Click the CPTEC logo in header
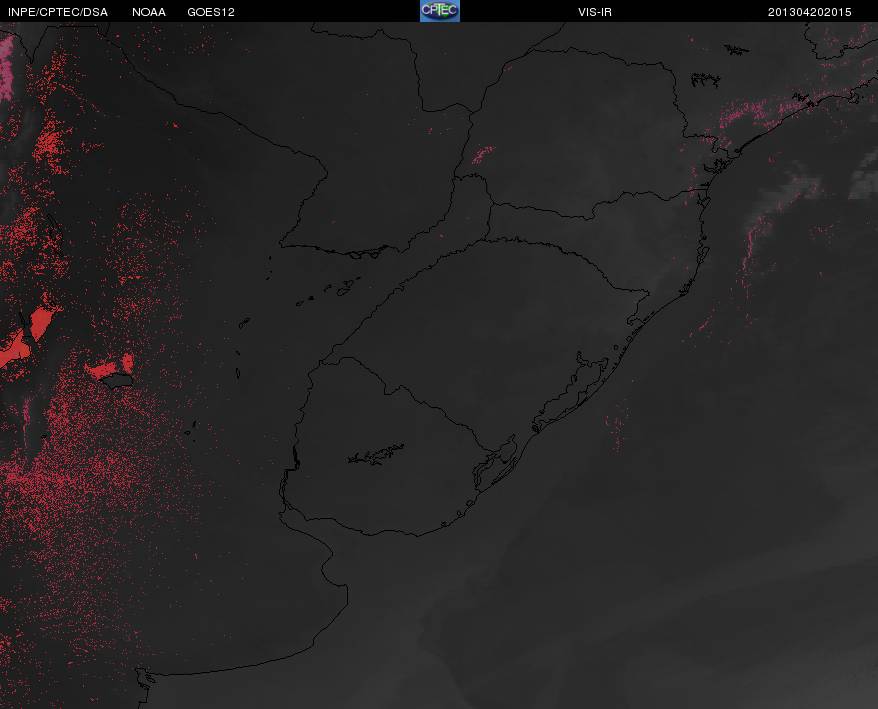 (x=440, y=11)
